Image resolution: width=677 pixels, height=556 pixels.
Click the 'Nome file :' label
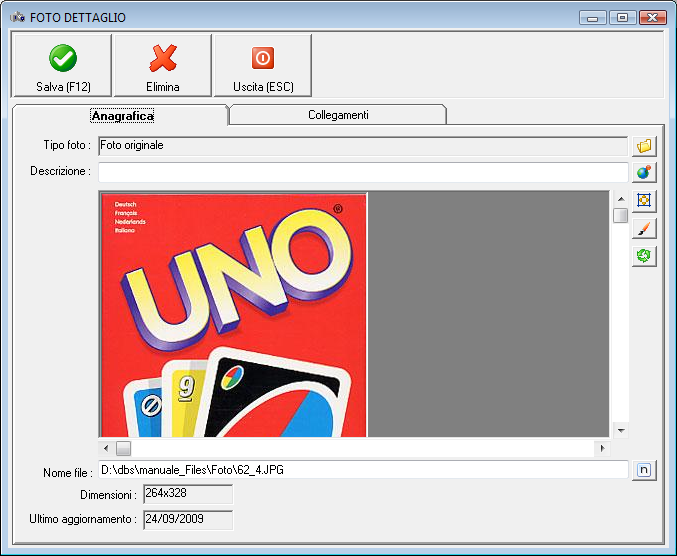68,473
